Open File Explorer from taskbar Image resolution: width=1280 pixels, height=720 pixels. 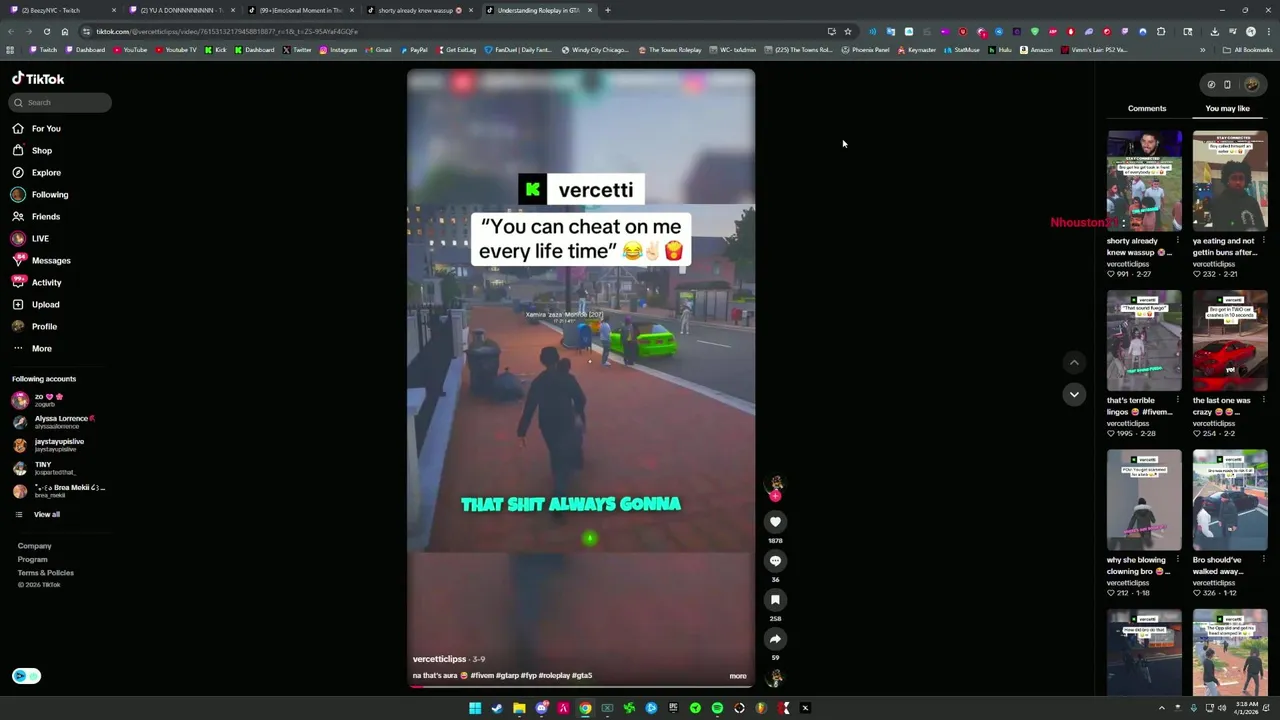tap(519, 708)
